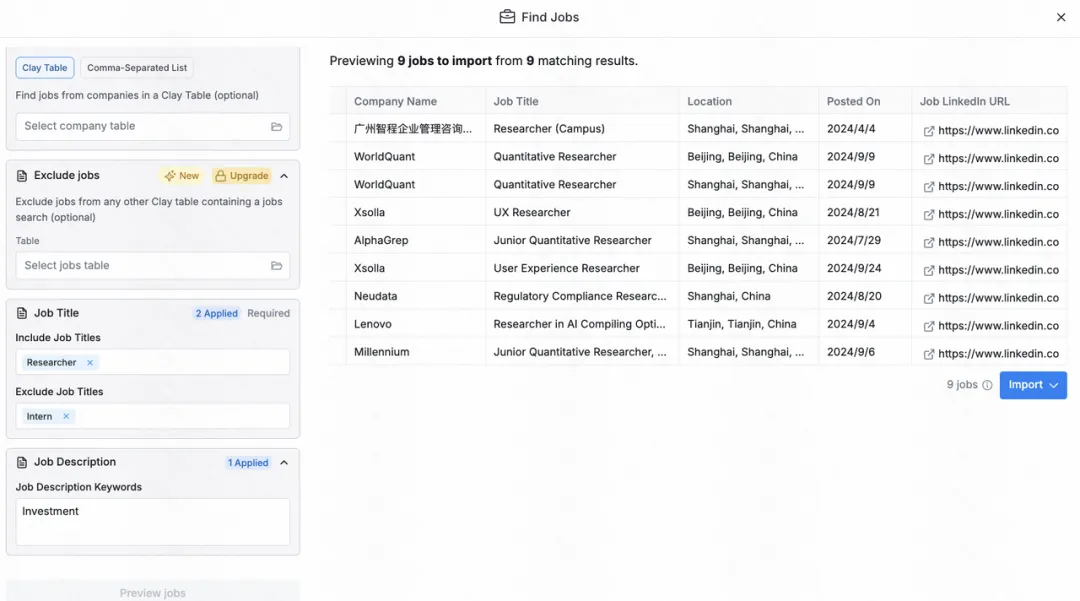Remove the Researcher job title tag
The image size is (1080, 601).
pyautogui.click(x=90, y=363)
